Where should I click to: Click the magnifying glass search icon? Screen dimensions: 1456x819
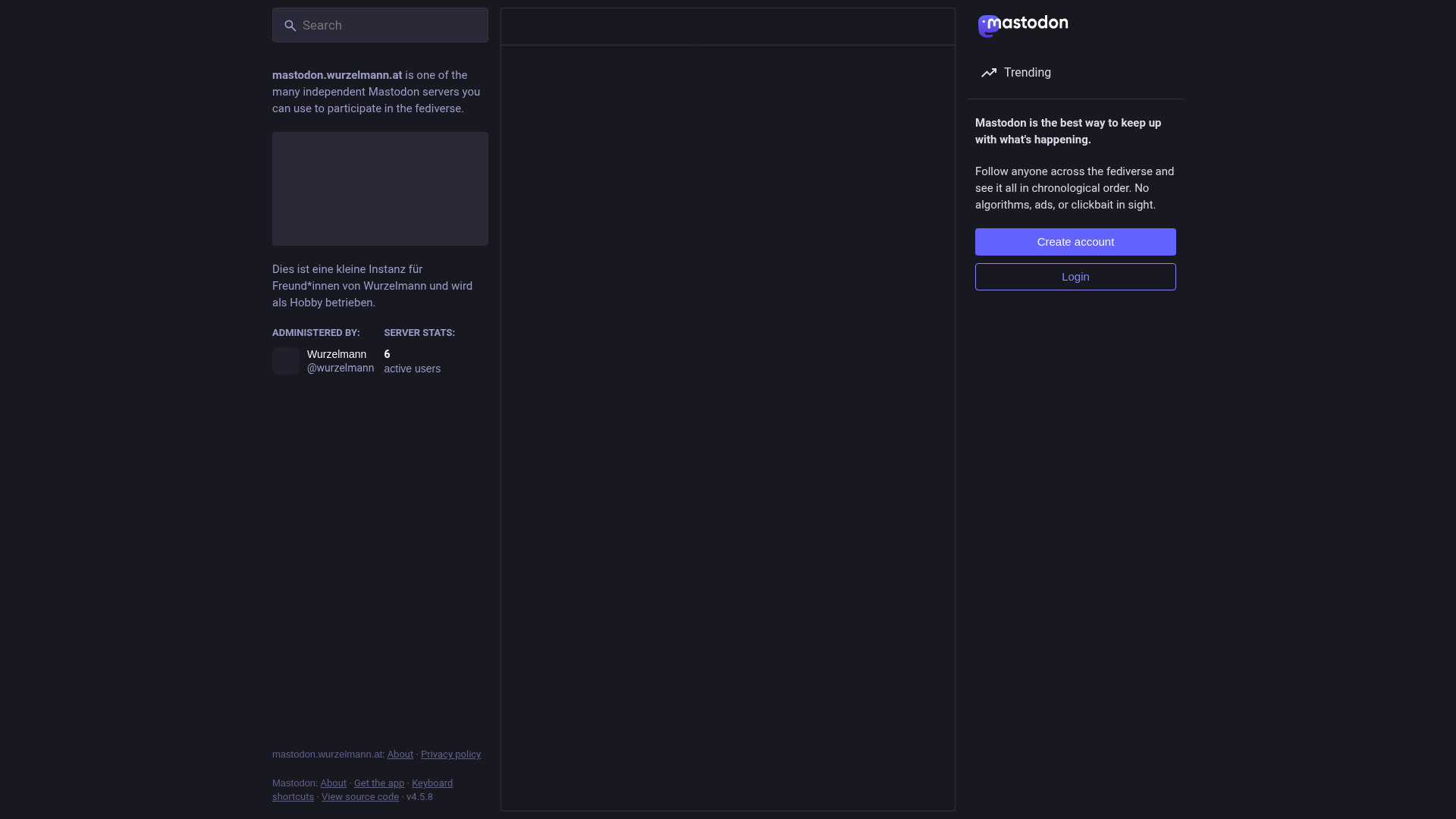290,26
